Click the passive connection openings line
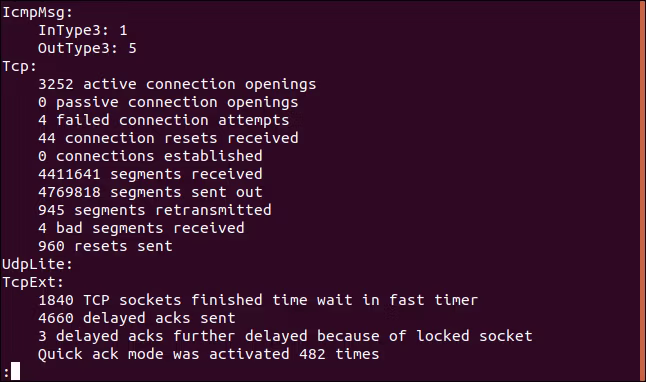The height and width of the screenshot is (382, 646). (x=168, y=102)
